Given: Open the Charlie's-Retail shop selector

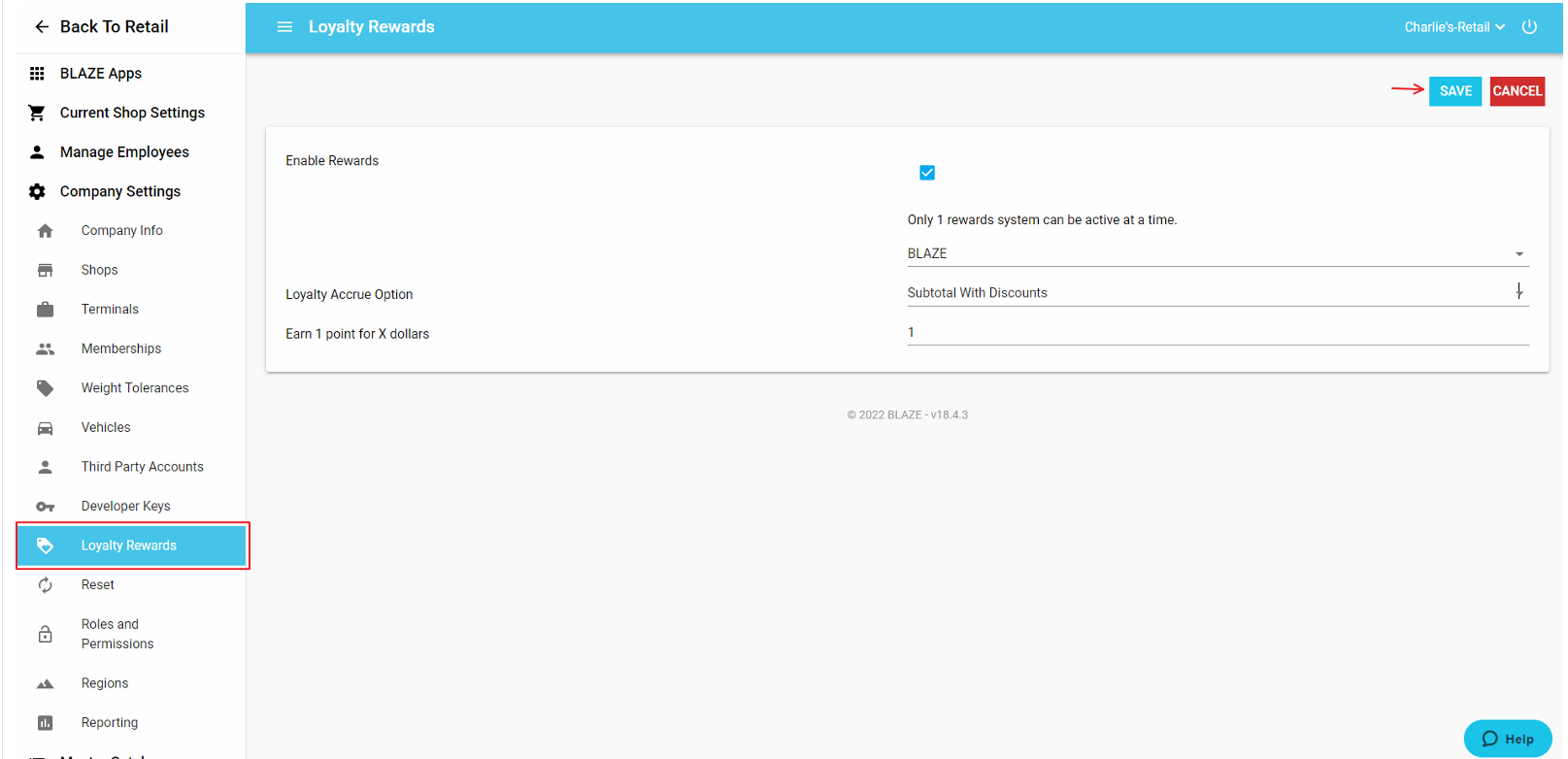Looking at the screenshot, I should (1453, 27).
